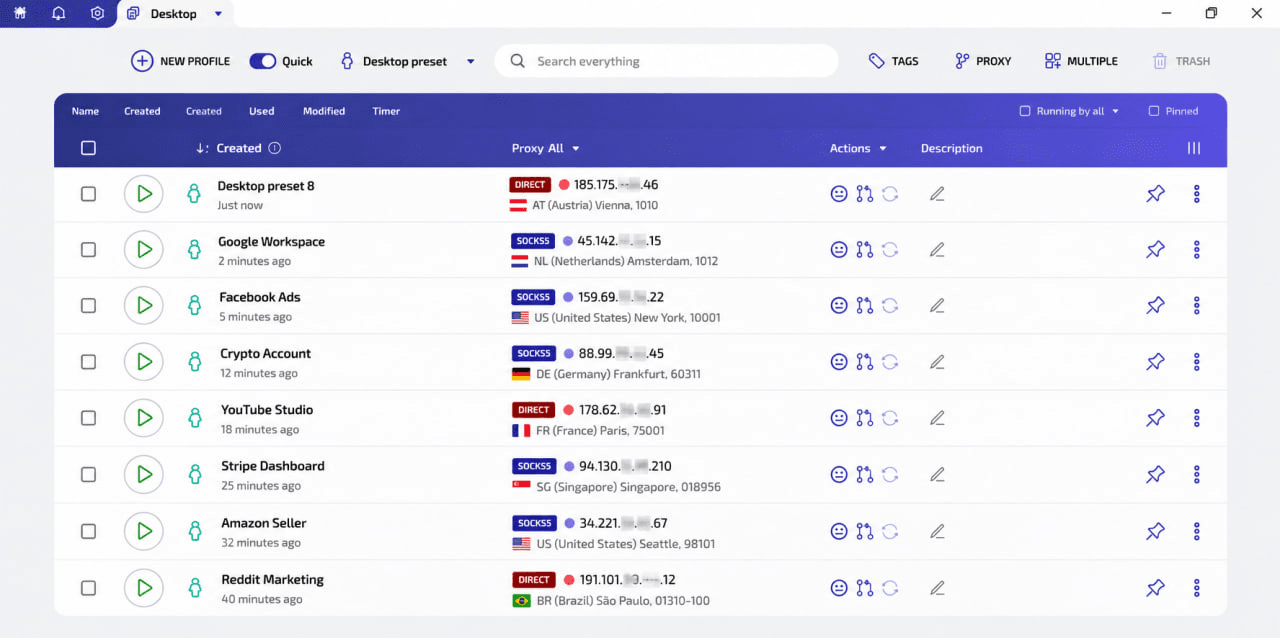The image size is (1280, 638).
Task: Sort by the Modified tab
Action: (324, 111)
